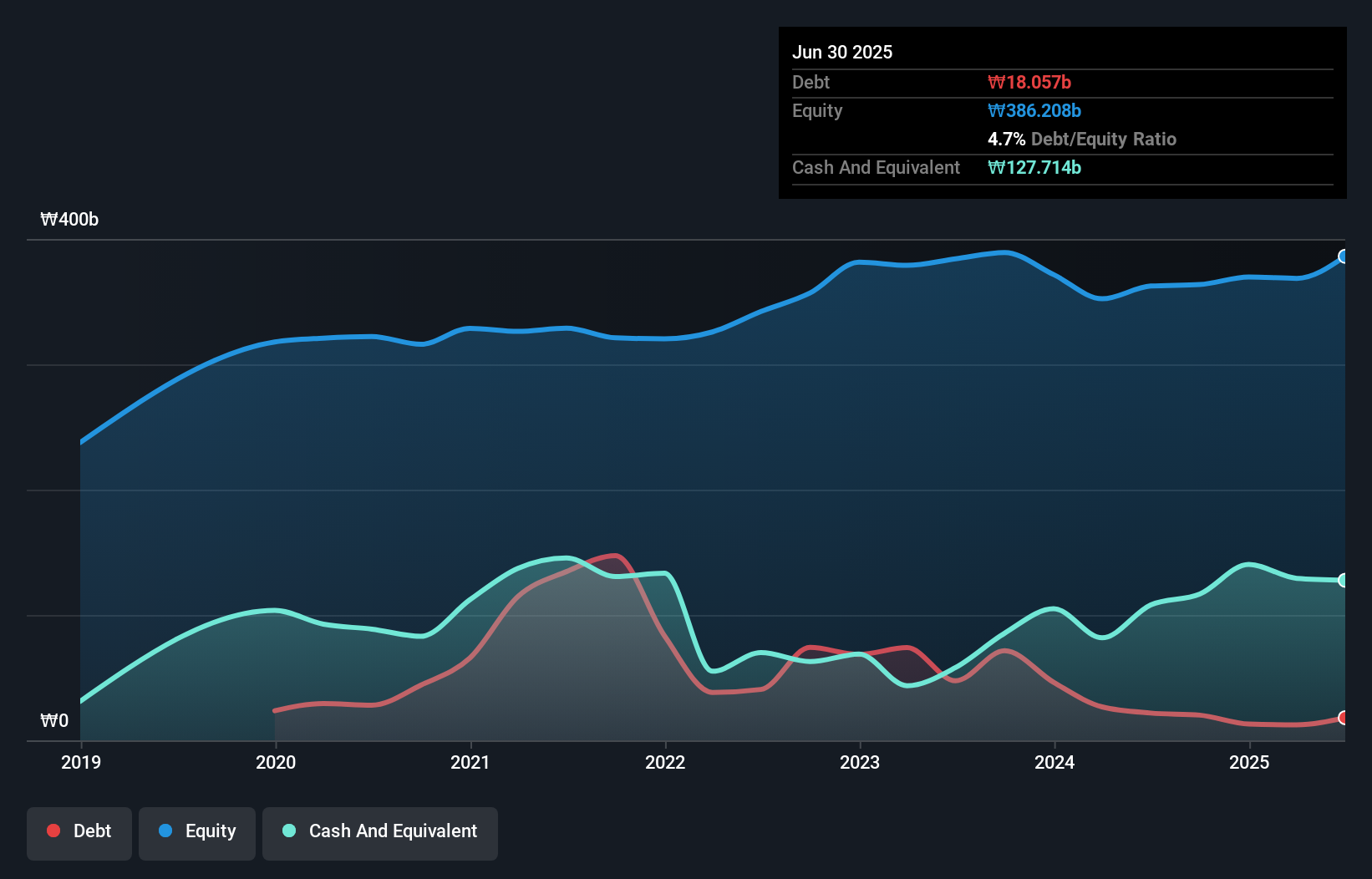Screen dimensions: 1372x879
Task: Click the red Debt legend dot
Action: click(53, 831)
